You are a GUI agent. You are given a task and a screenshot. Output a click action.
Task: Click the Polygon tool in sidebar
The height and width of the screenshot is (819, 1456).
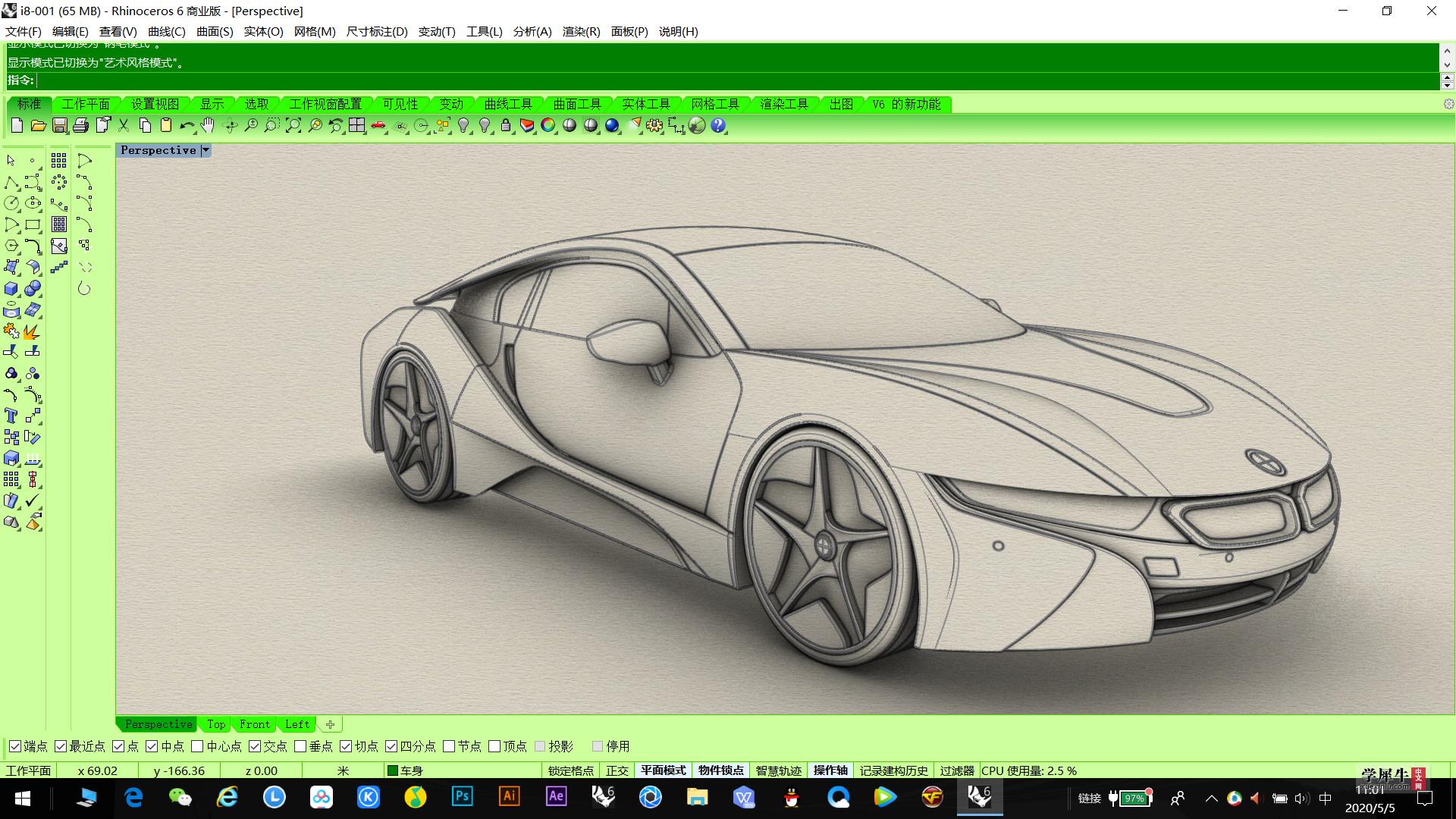[11, 246]
